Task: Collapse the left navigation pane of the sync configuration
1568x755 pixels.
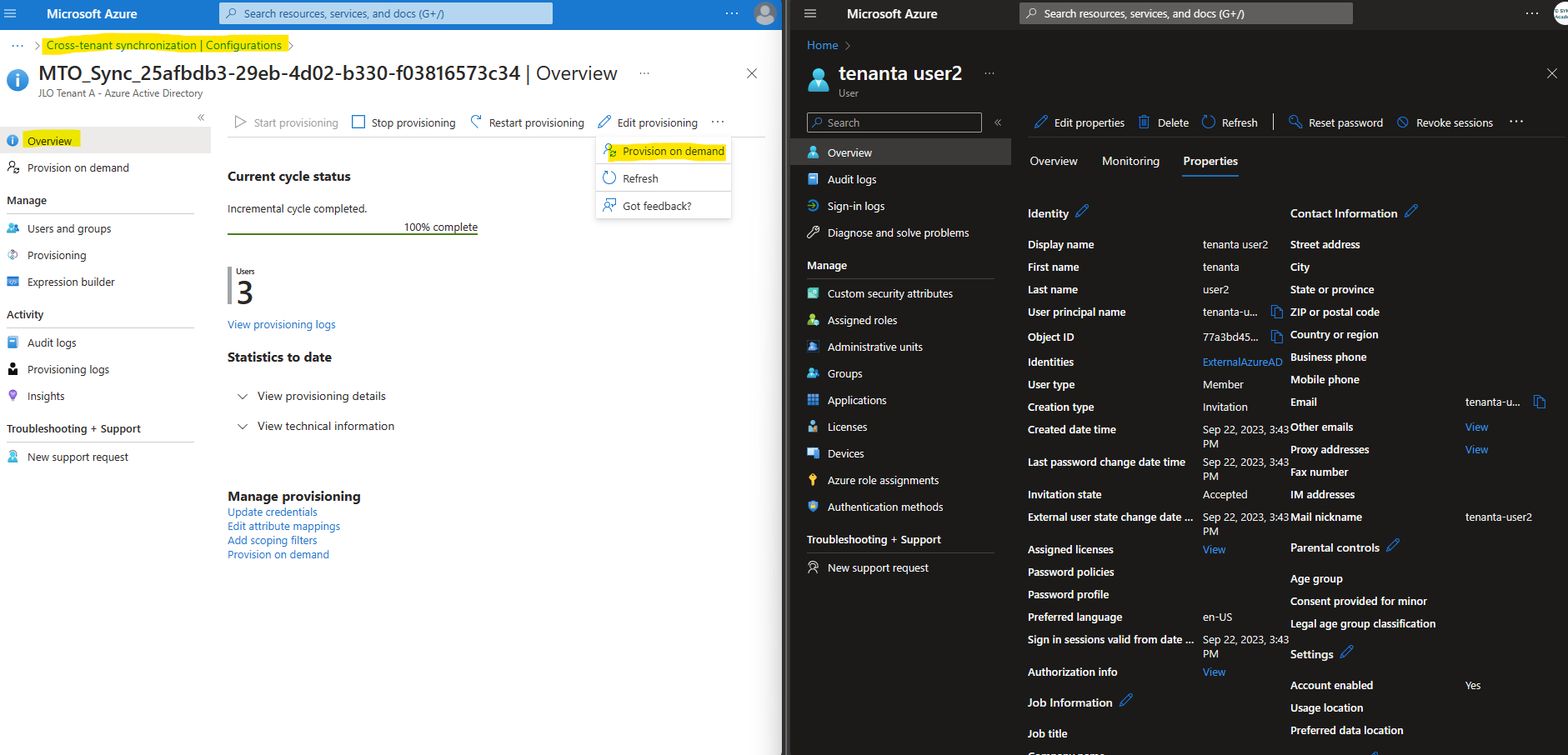Action: click(x=201, y=117)
